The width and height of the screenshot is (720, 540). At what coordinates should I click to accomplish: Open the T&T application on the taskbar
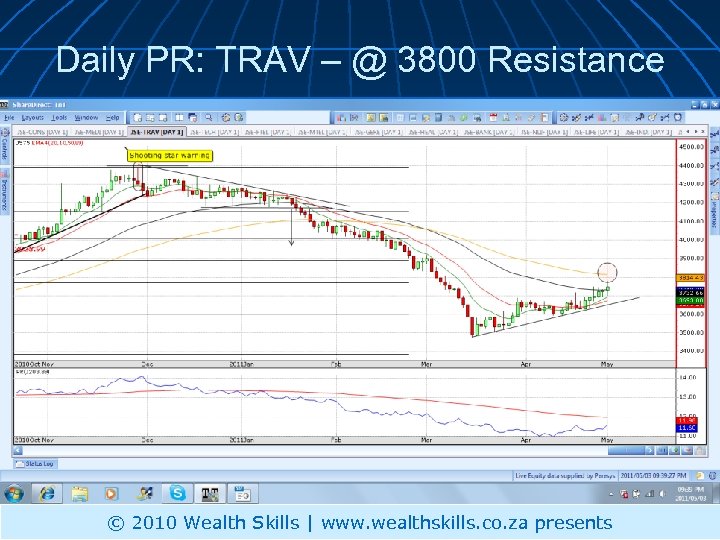[210, 494]
